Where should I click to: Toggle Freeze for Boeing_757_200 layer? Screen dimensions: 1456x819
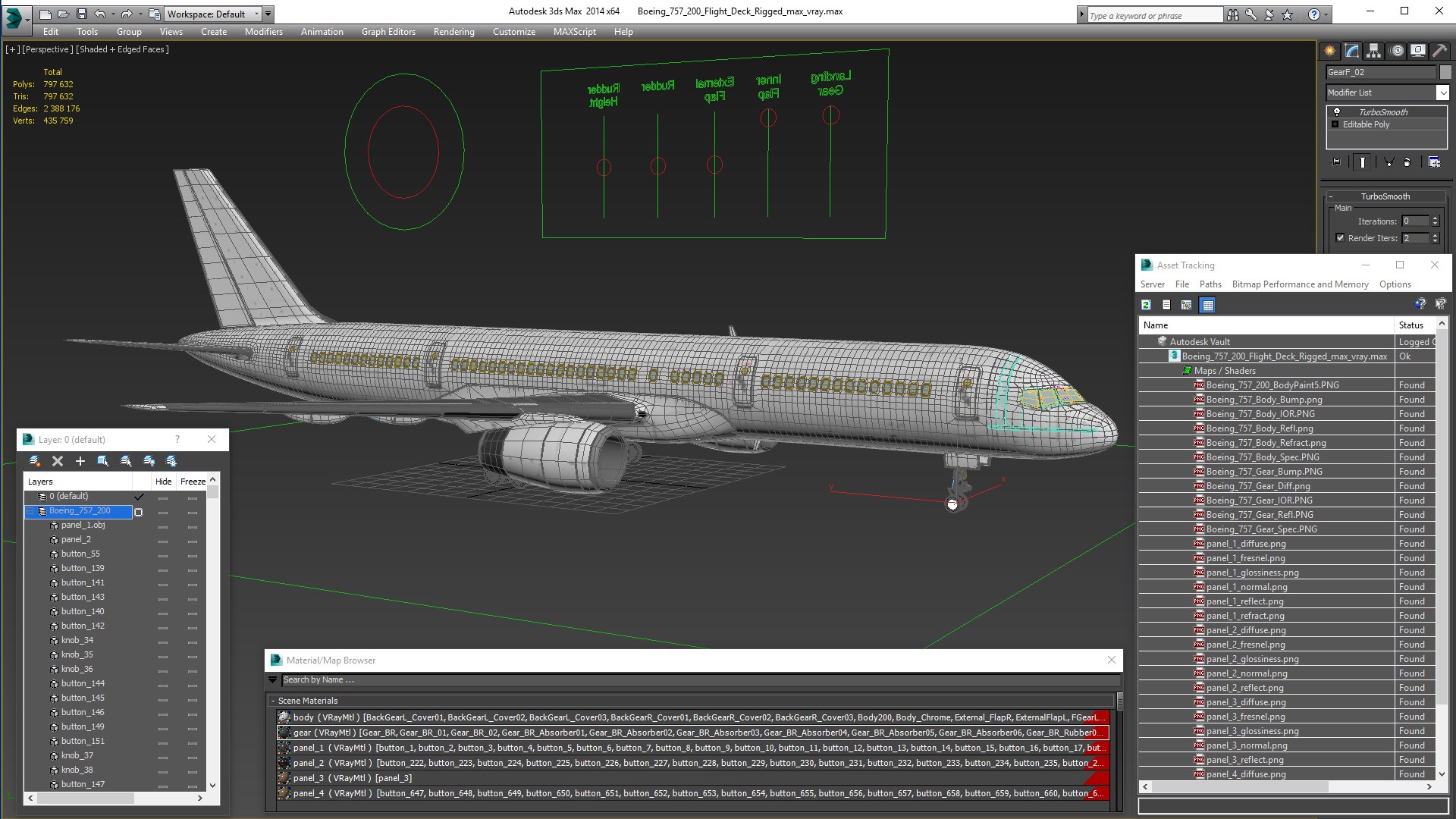(193, 512)
